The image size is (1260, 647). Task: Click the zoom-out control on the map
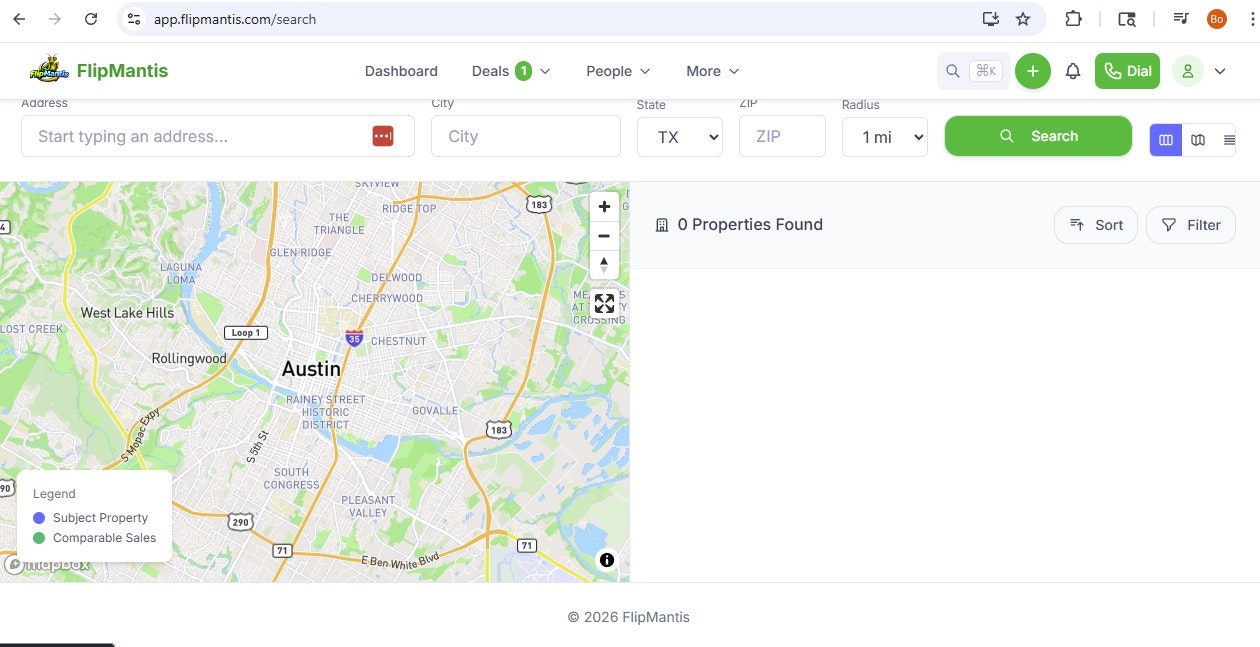tap(604, 236)
